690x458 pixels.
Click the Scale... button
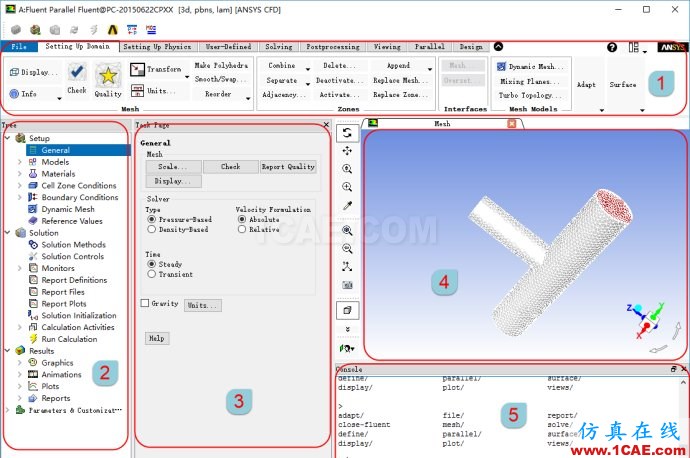(x=173, y=167)
